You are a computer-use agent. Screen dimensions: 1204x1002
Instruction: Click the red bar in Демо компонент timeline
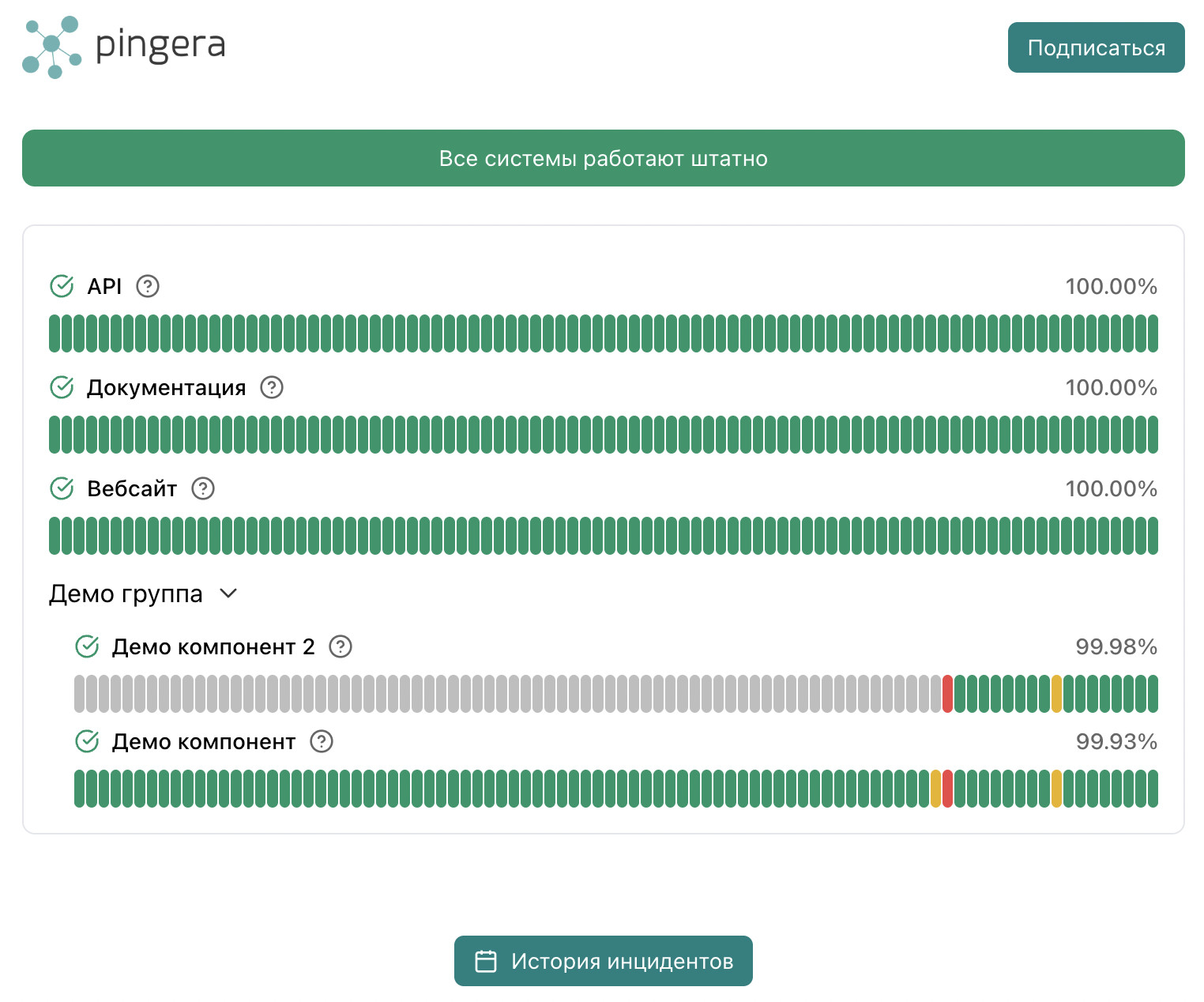947,789
